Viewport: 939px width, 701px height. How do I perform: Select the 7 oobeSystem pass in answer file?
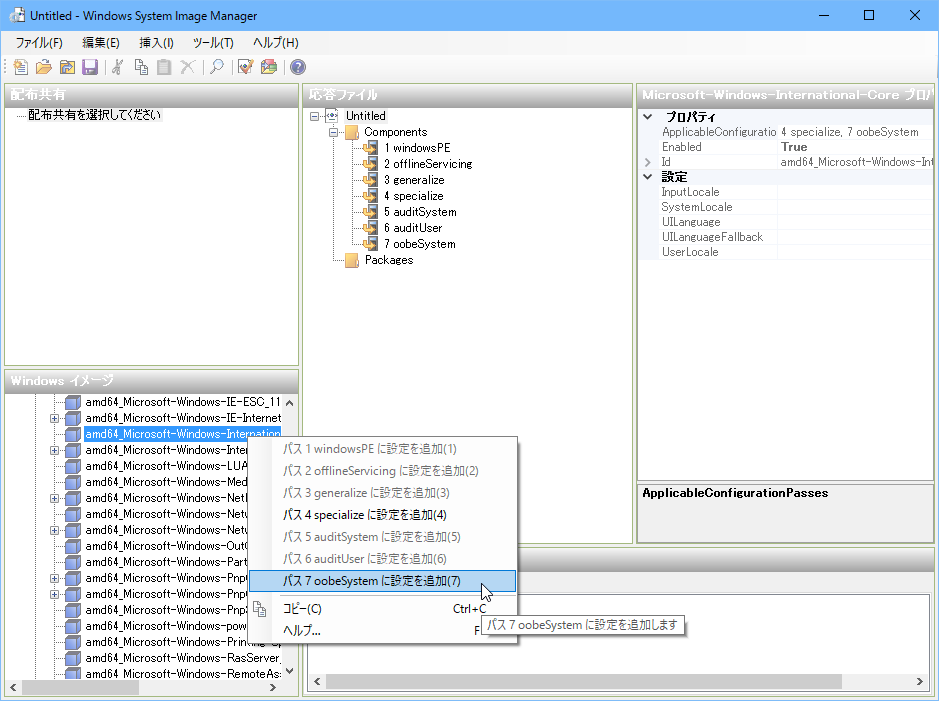pos(419,244)
